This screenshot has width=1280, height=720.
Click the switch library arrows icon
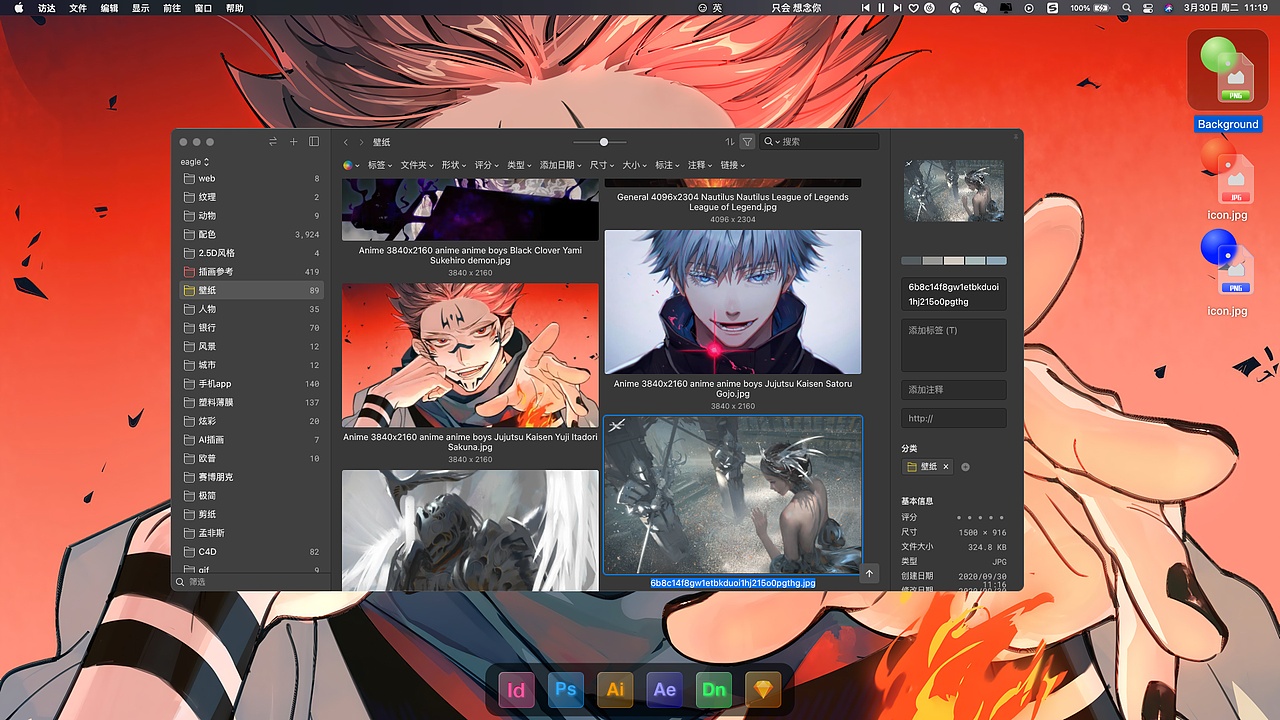click(273, 142)
